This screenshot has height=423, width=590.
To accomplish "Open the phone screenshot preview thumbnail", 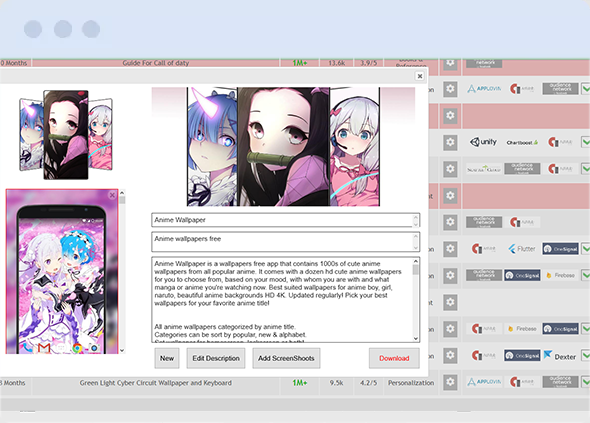I will tap(62, 271).
